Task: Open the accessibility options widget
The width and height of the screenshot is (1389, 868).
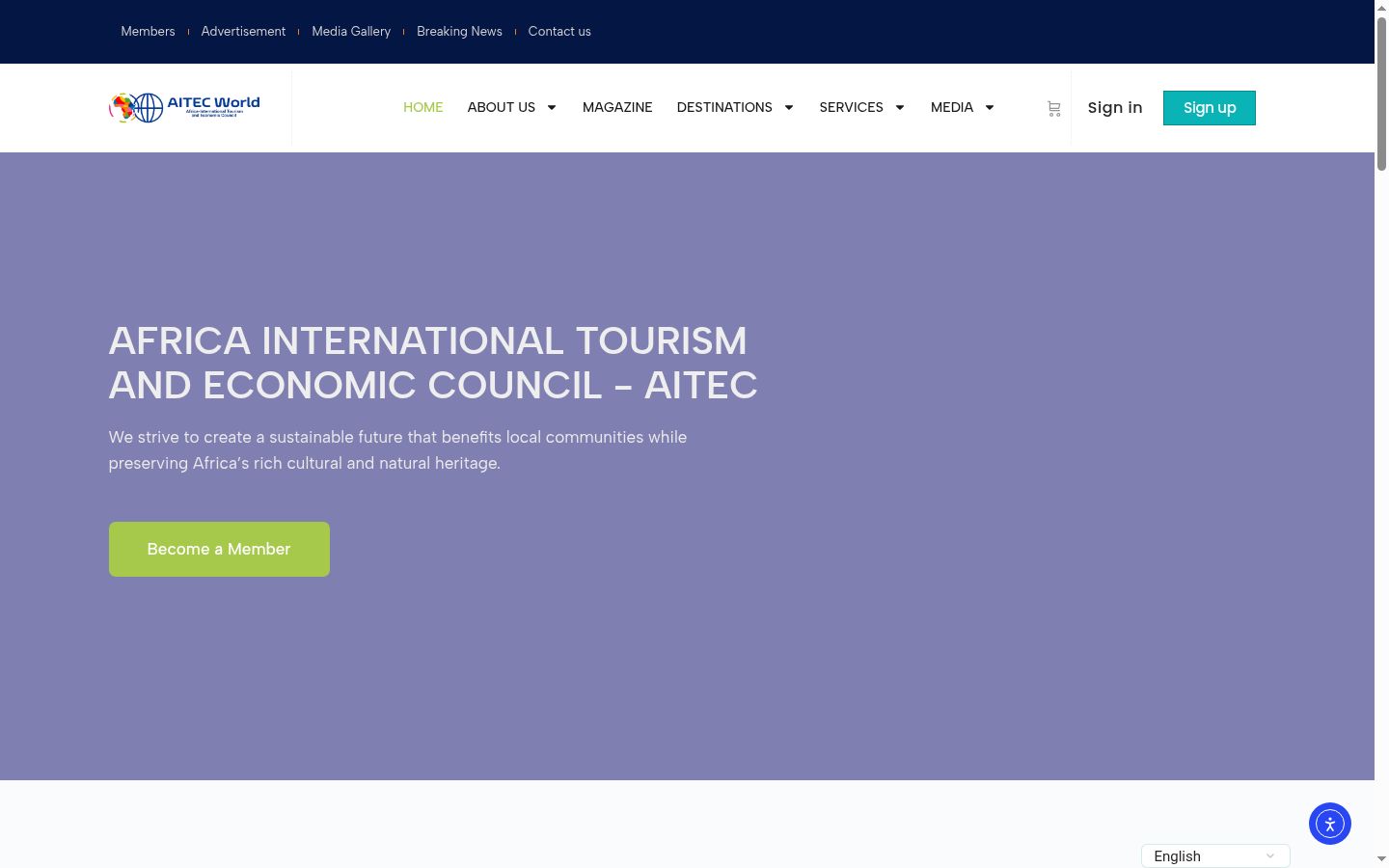Action: (1330, 824)
